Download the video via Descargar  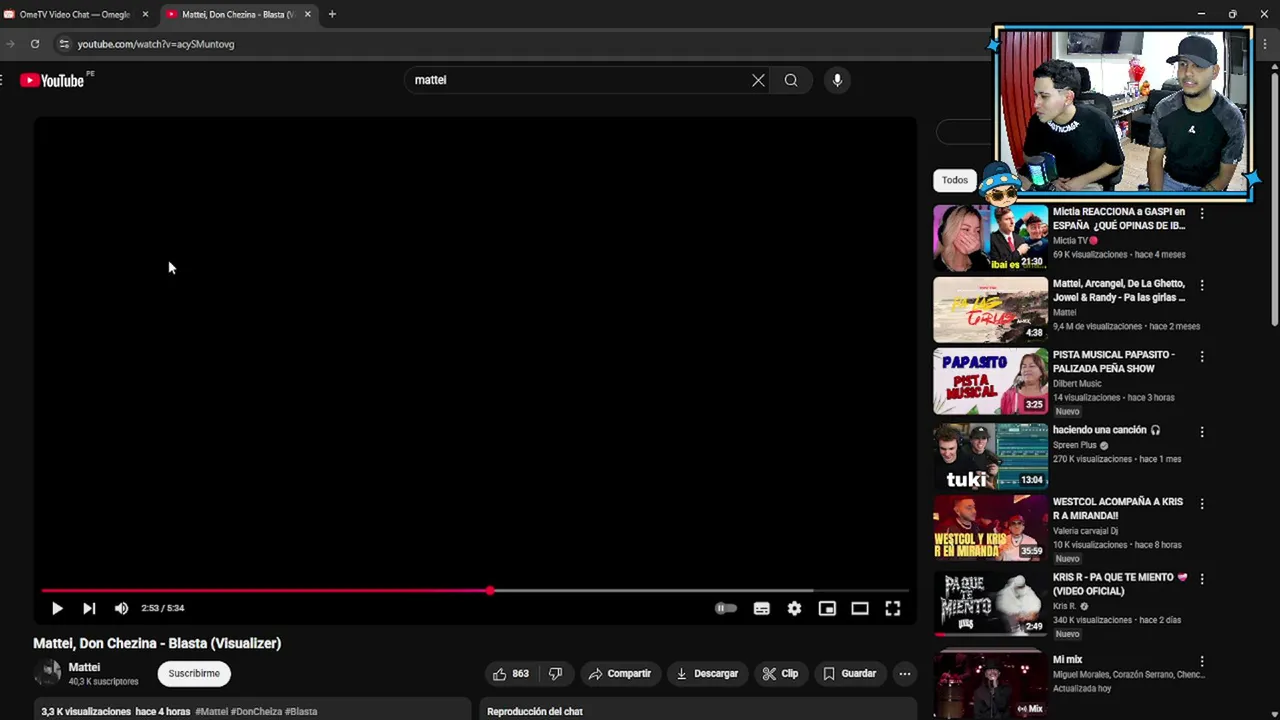tap(707, 674)
